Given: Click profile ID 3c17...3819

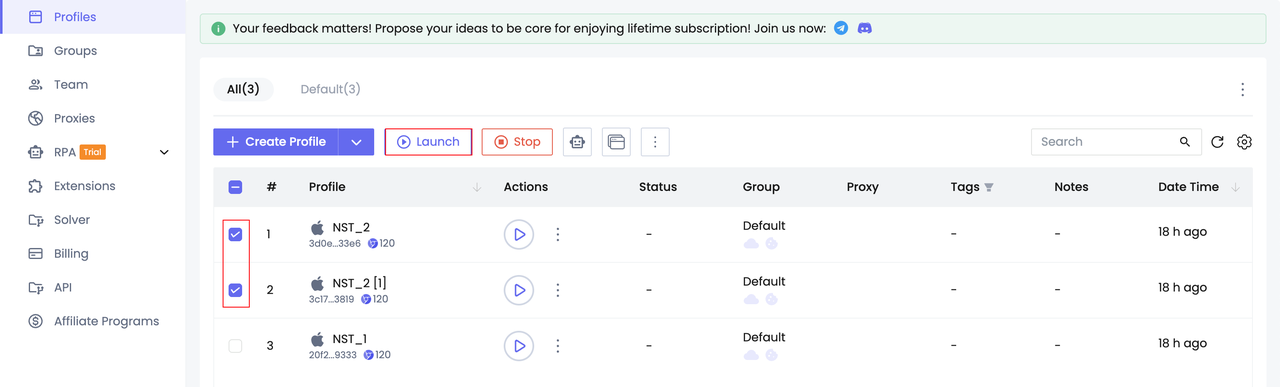Looking at the screenshot, I should coord(331,299).
